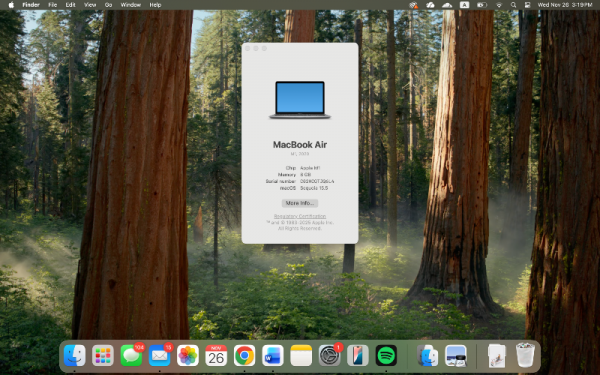Viewport: 600px width, 375px height.
Task: Open Notes app in the Dock
Action: (301, 355)
